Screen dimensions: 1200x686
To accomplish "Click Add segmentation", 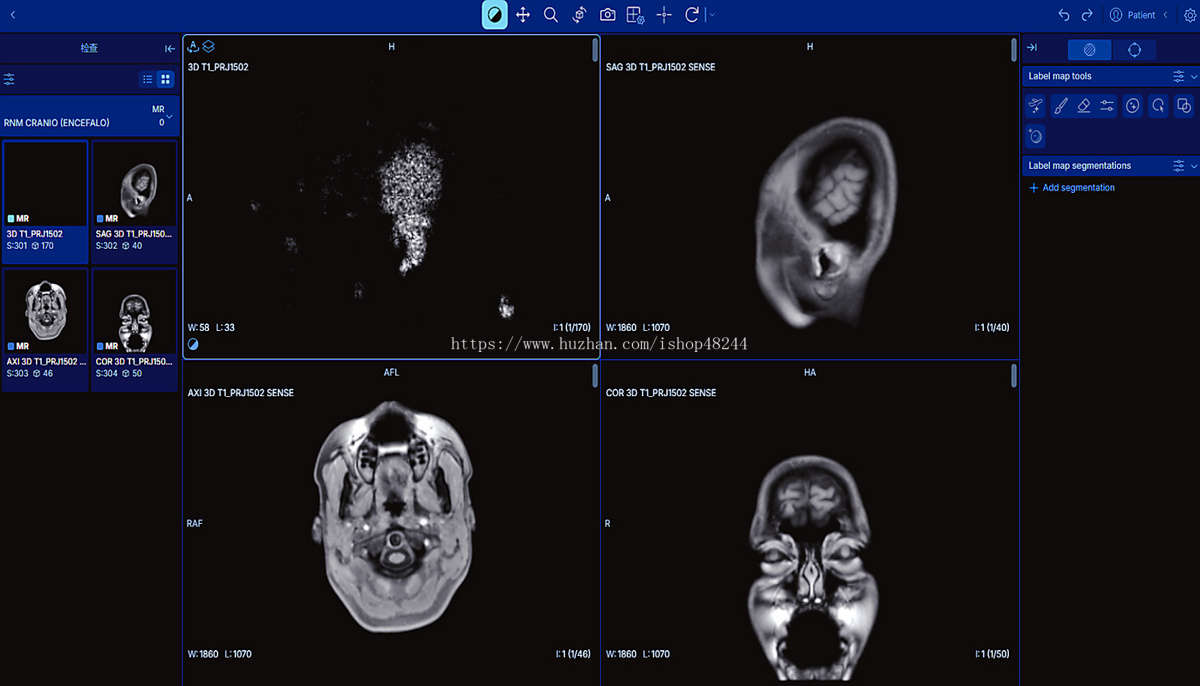I will point(1072,188).
